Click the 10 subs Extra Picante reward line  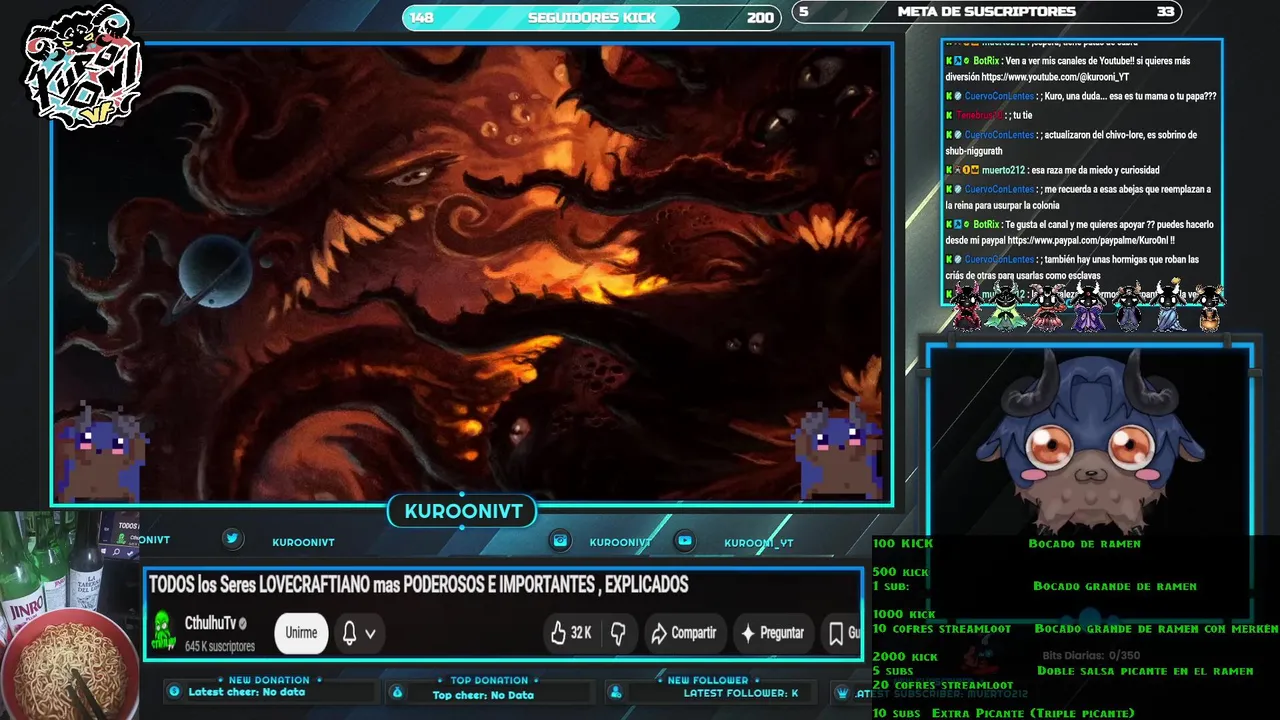coord(1003,713)
